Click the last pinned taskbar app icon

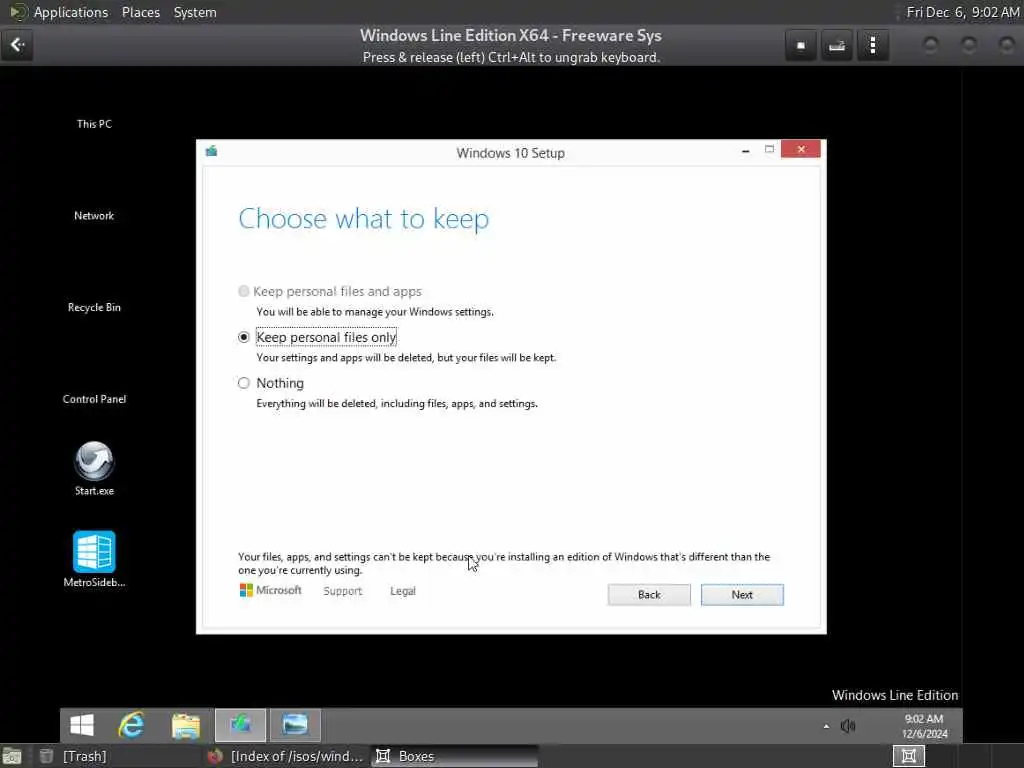tap(295, 725)
